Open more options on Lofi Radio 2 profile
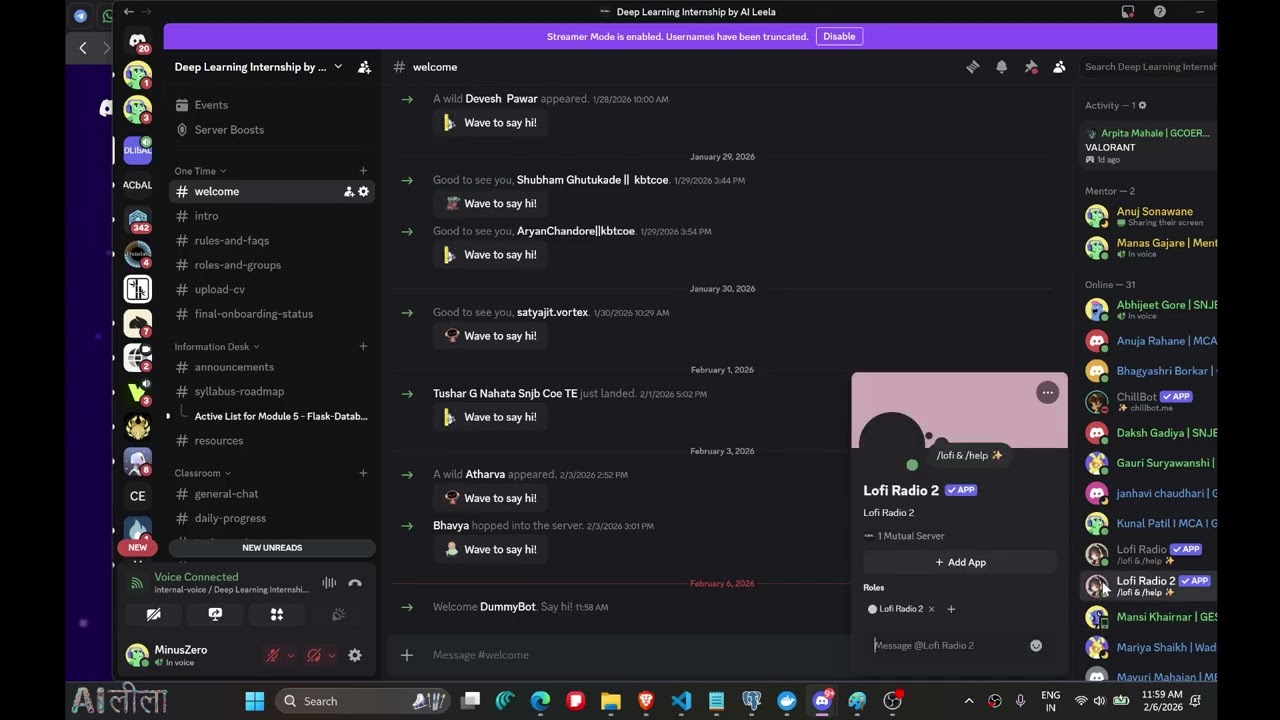The width and height of the screenshot is (1280, 720). click(x=1047, y=393)
